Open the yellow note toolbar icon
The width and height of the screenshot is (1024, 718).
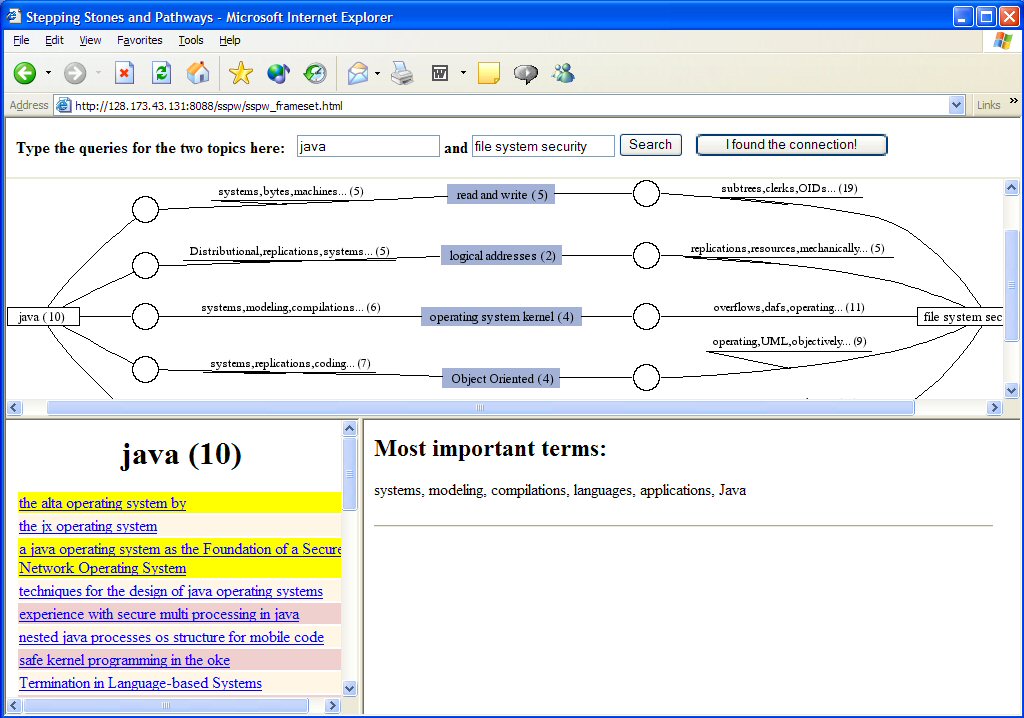point(488,73)
